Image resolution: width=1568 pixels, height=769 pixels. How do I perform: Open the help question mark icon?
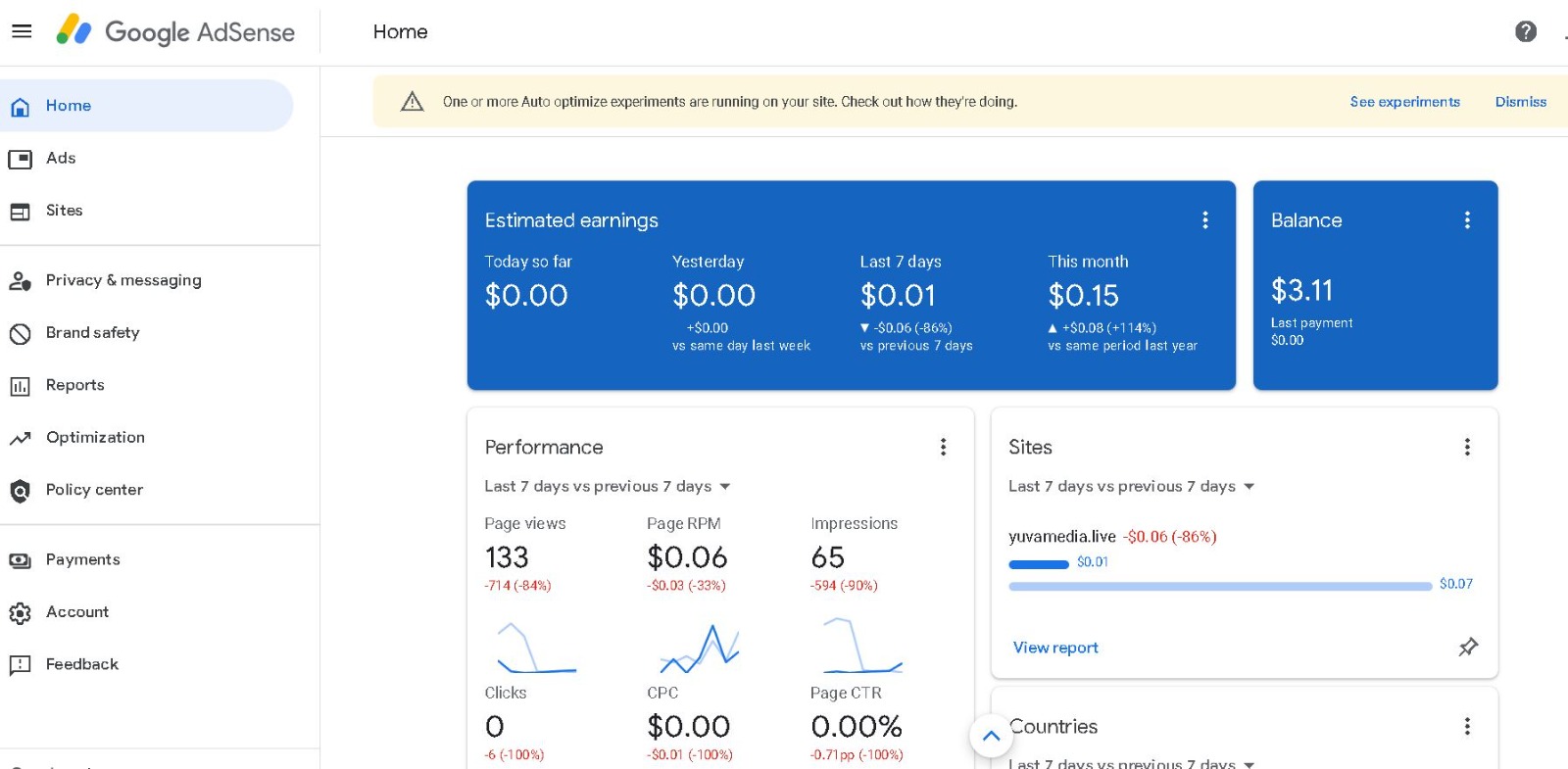tap(1525, 31)
